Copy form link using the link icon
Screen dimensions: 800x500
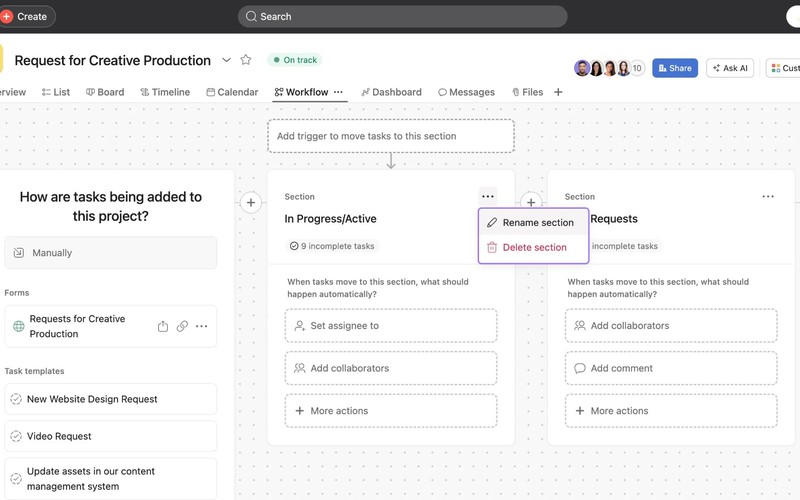(x=182, y=326)
